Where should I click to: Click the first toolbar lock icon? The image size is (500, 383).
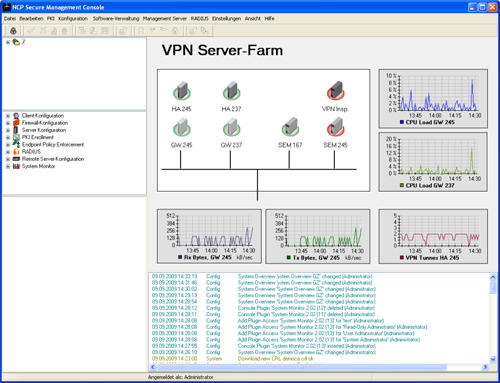coord(13,31)
